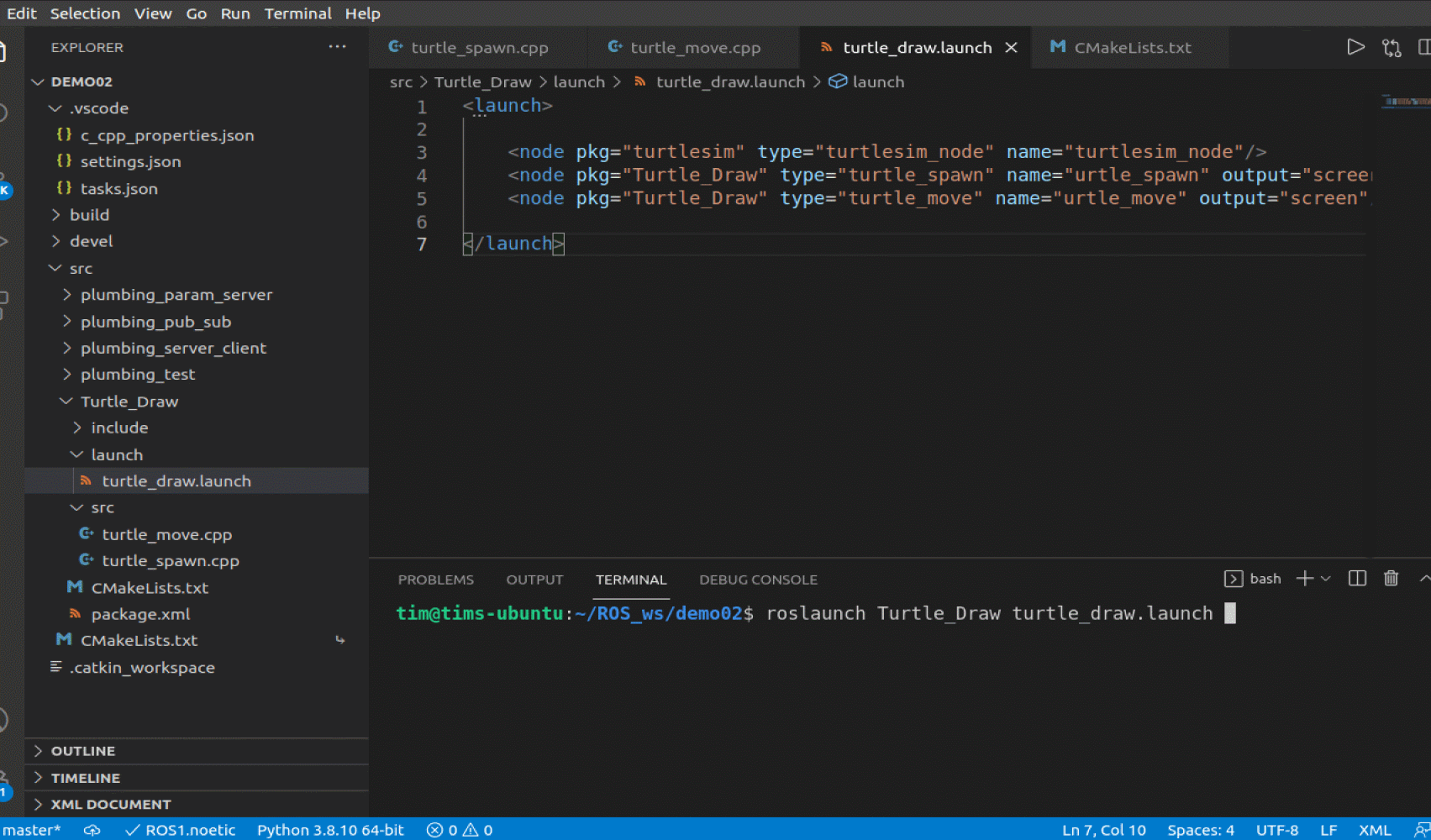Image resolution: width=1431 pixels, height=840 pixels.
Task: Click errors and warnings status indicator
Action: pyautogui.click(x=460, y=830)
